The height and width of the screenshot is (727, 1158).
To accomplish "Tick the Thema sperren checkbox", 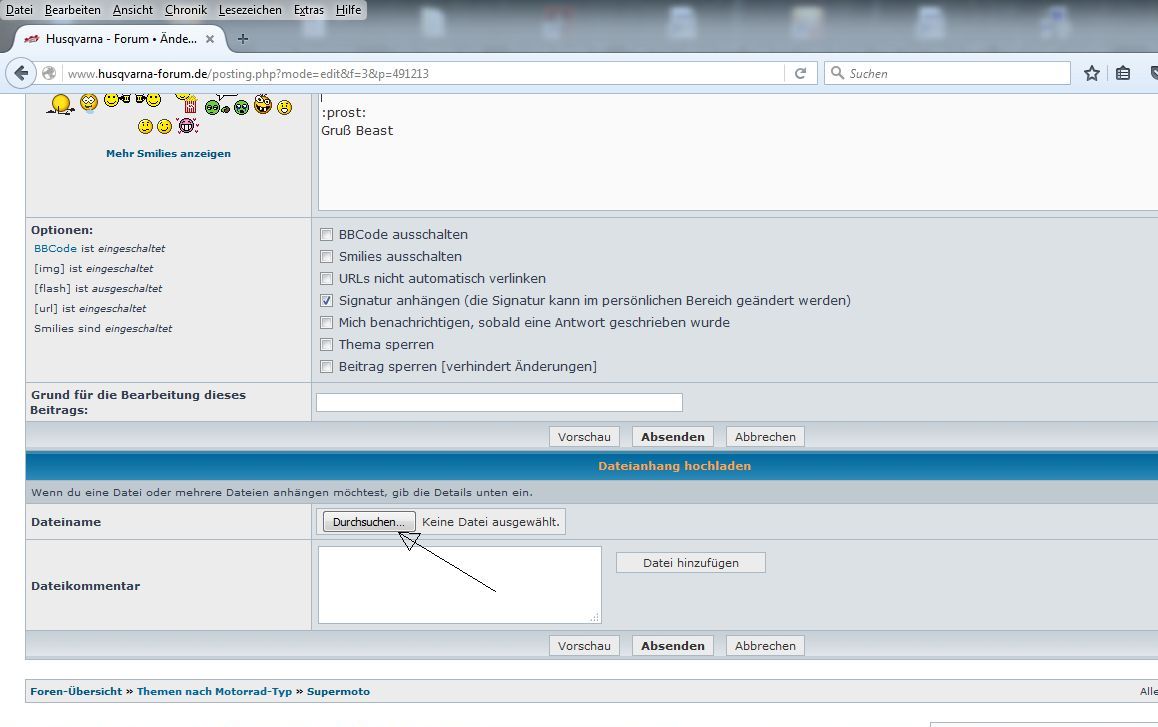I will point(326,344).
